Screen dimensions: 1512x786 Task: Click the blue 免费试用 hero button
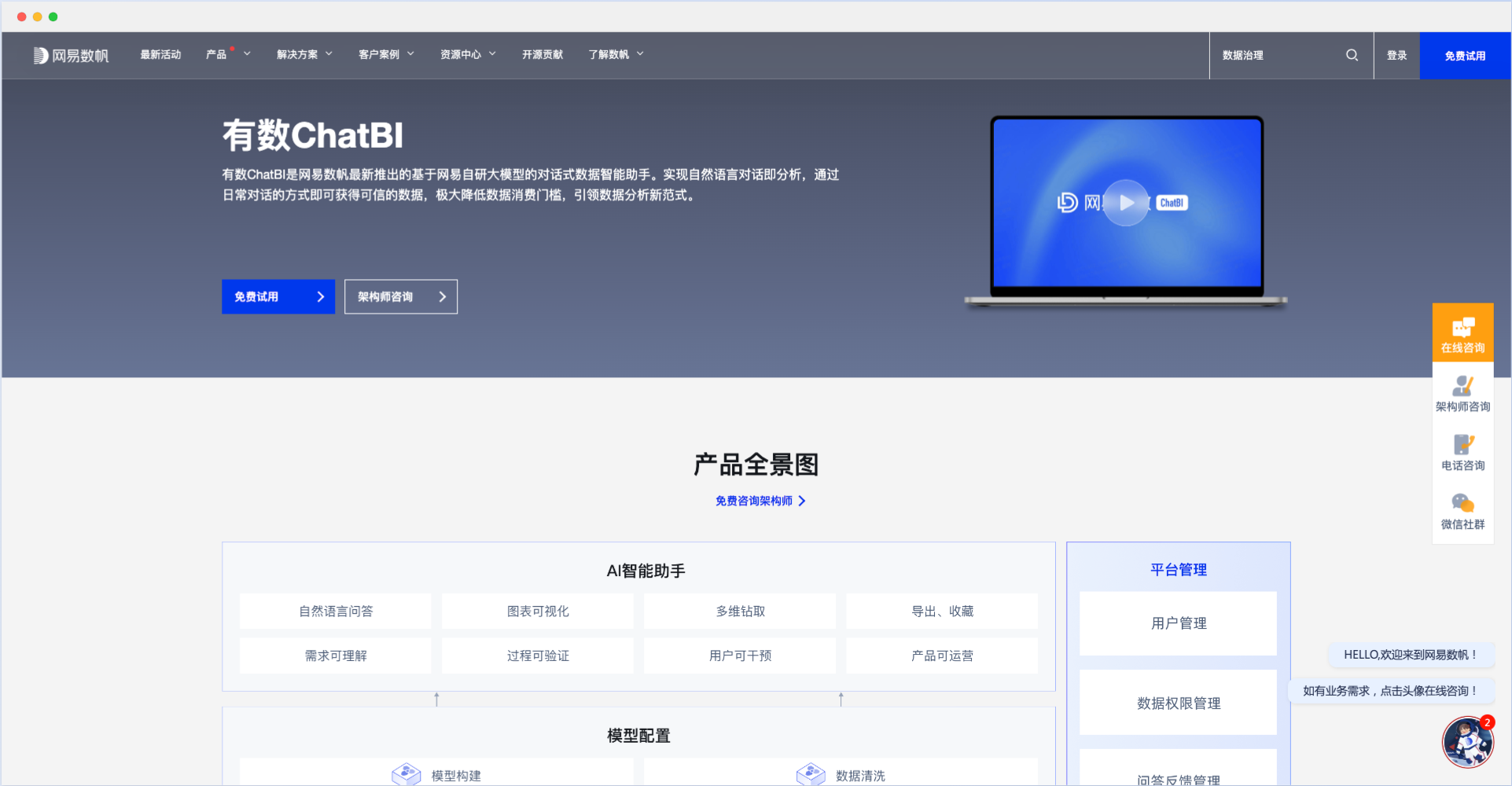278,296
